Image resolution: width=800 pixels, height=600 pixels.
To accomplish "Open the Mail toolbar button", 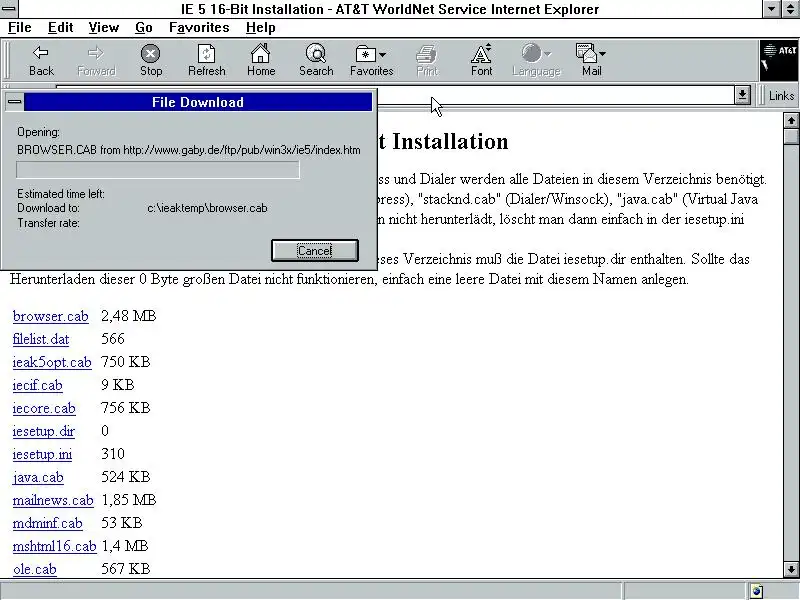I will coord(588,61).
